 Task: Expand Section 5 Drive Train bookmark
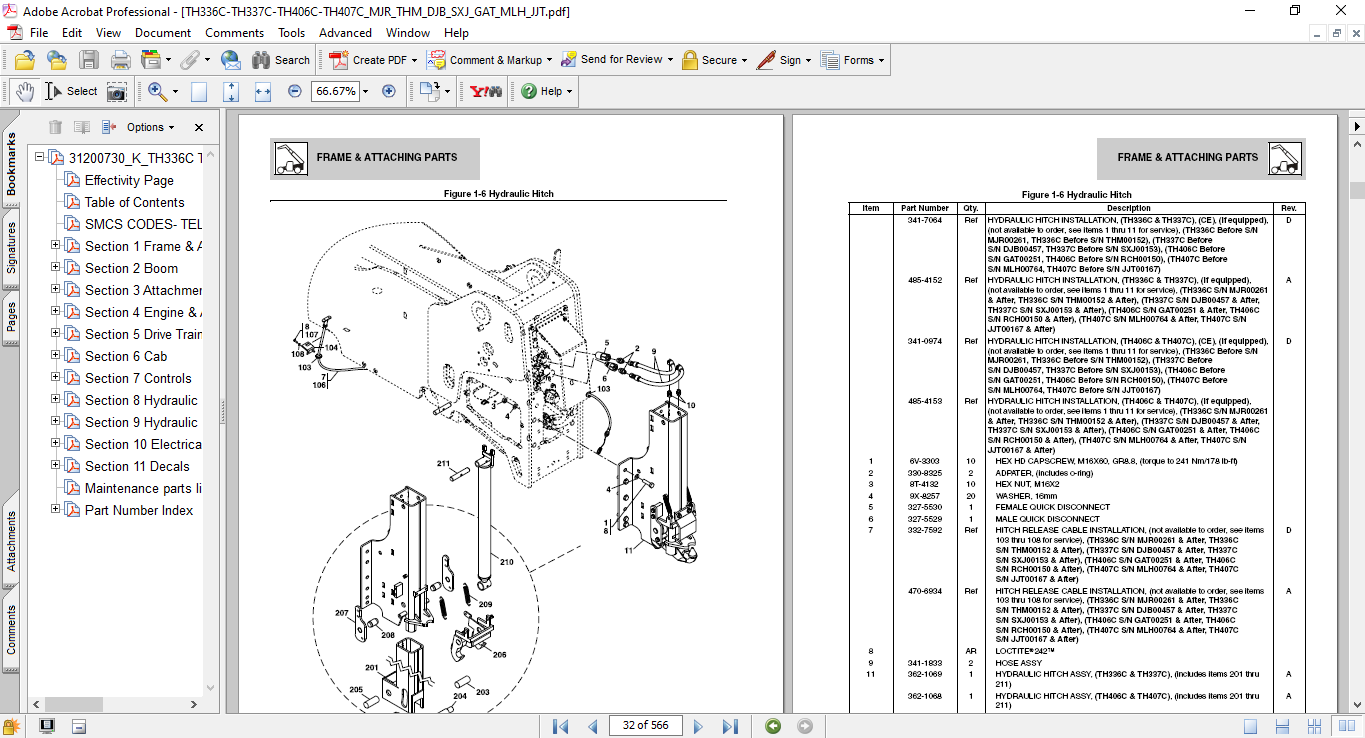(56, 334)
